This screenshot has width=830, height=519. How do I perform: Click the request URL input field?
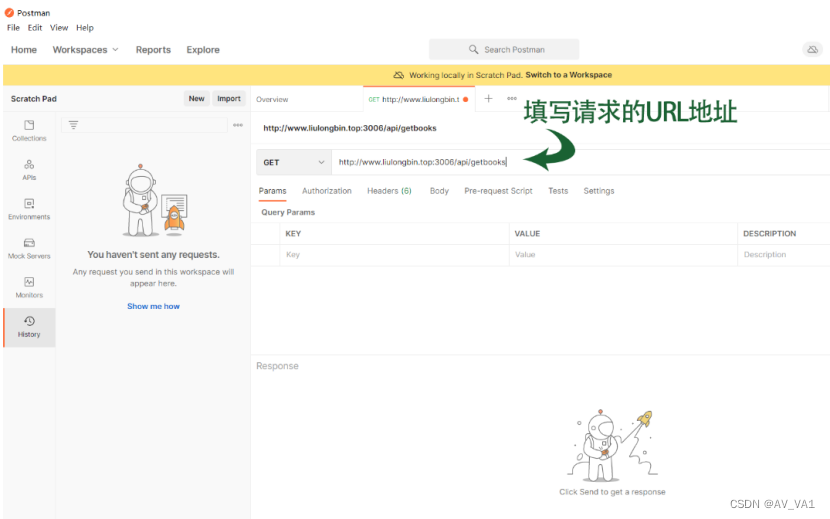coord(581,162)
